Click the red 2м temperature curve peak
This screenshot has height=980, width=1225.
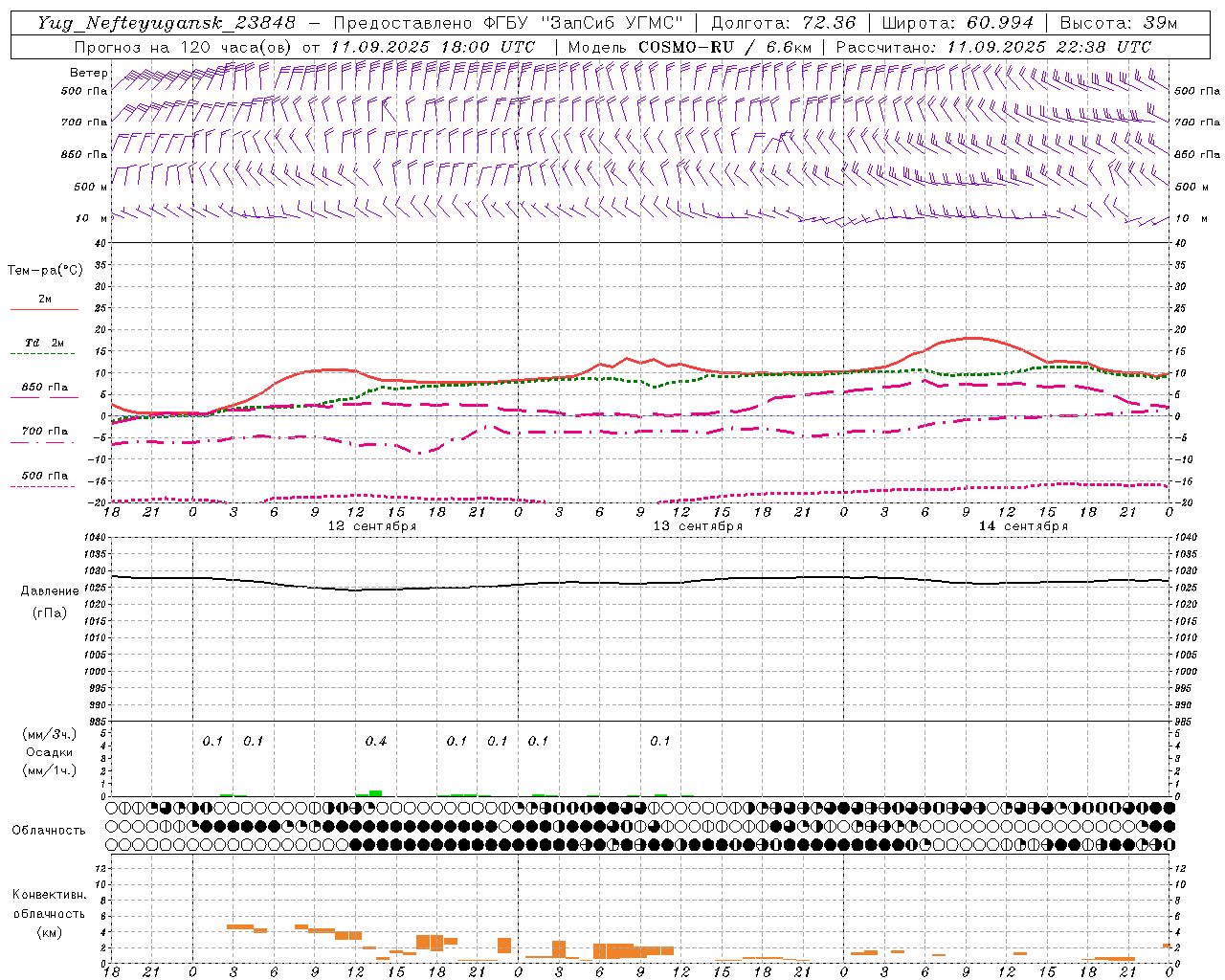[972, 338]
